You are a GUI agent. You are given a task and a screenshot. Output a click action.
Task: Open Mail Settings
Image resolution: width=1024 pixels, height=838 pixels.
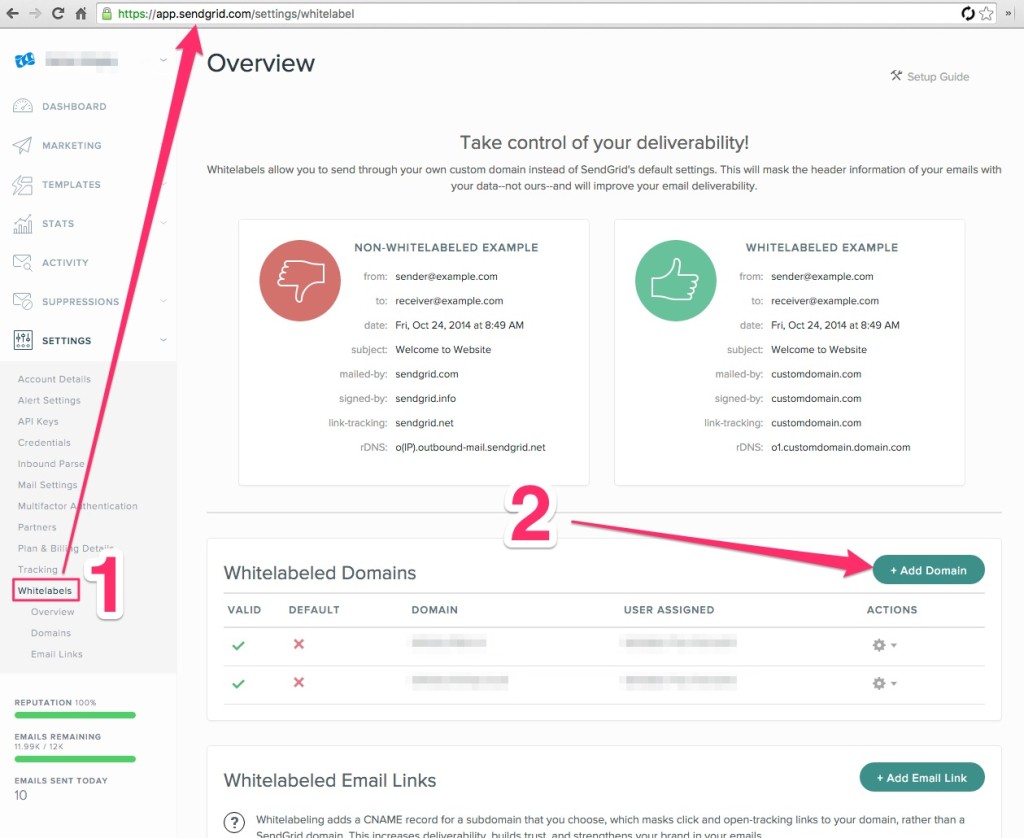(47, 485)
